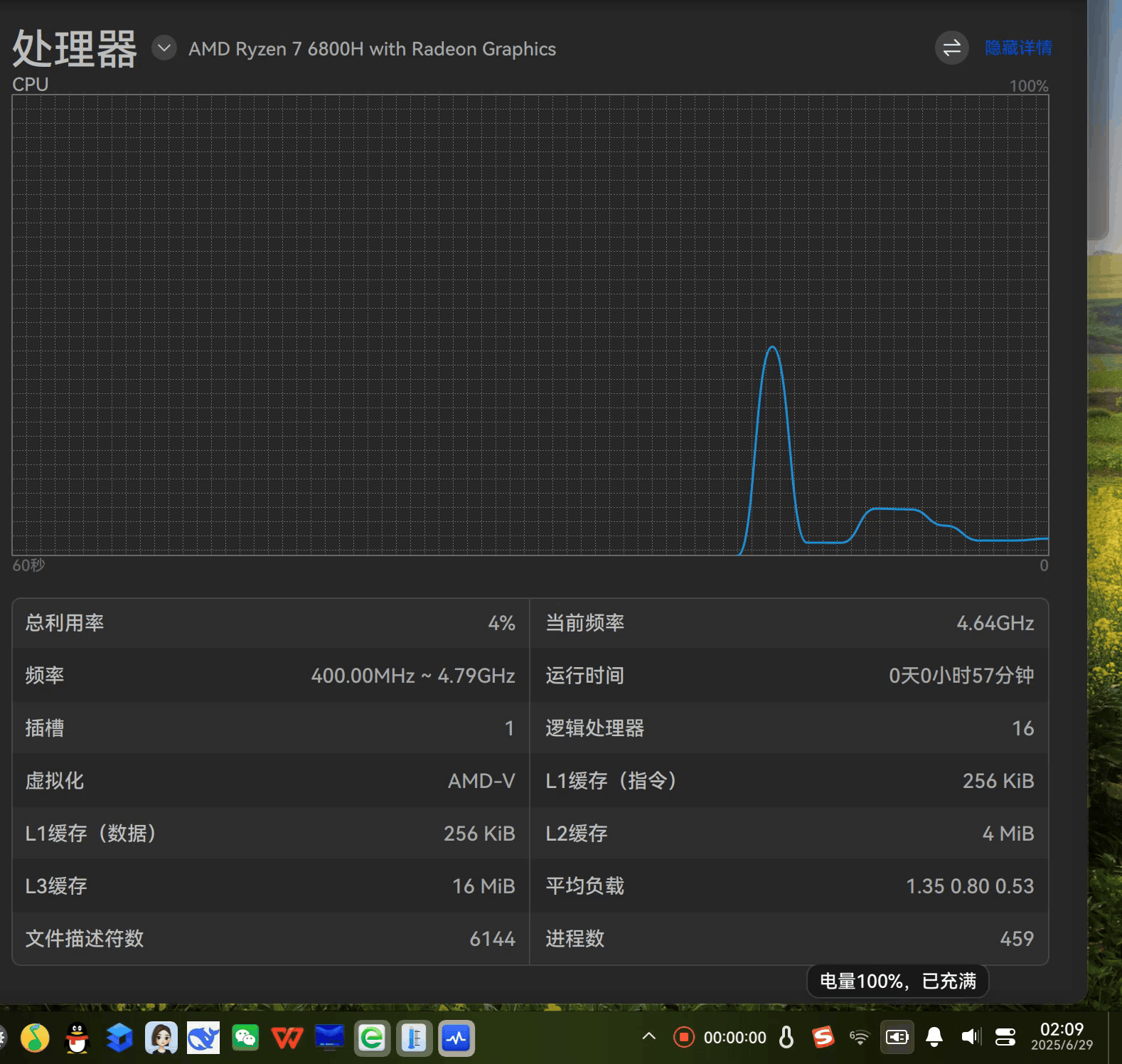Open the blue cube app in taskbar

[x=119, y=1038]
